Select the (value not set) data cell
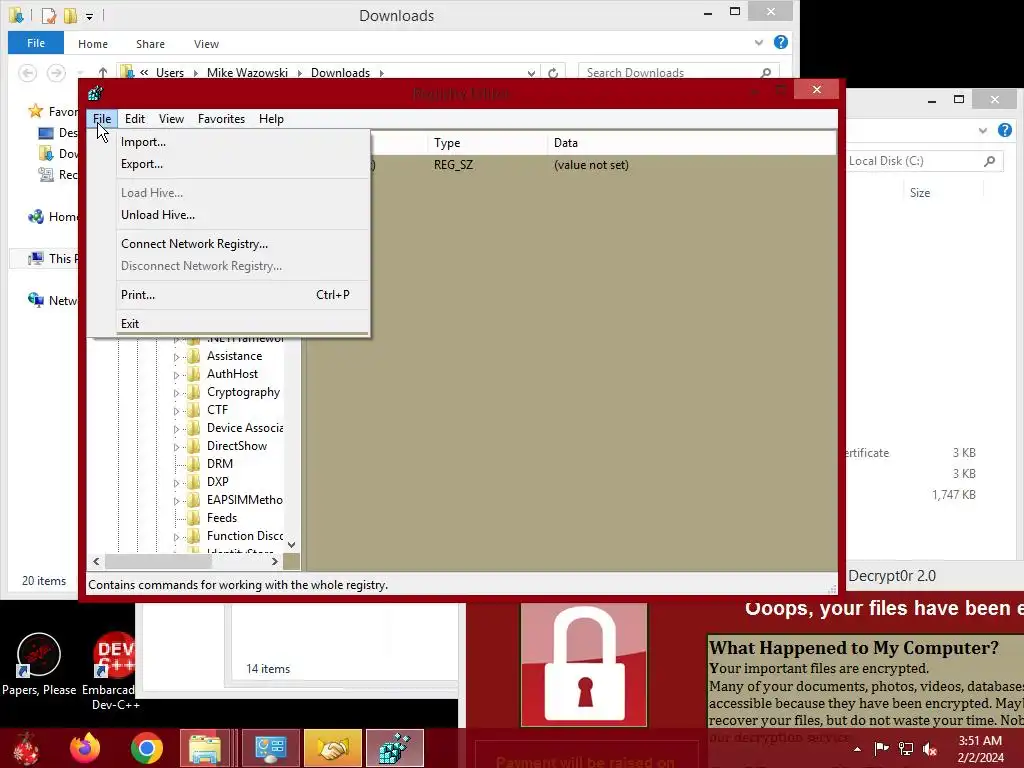1024x768 pixels. pos(591,165)
